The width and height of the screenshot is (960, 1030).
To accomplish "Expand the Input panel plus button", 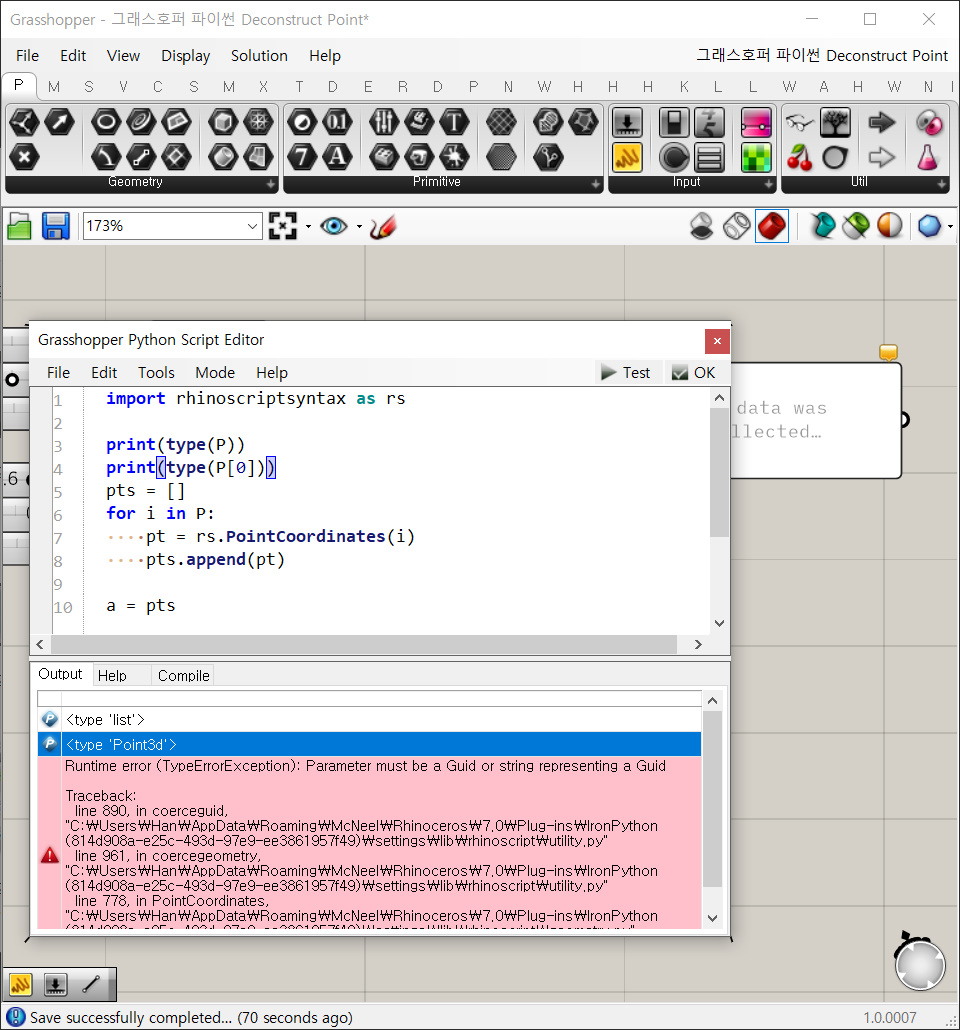I will click(x=769, y=185).
